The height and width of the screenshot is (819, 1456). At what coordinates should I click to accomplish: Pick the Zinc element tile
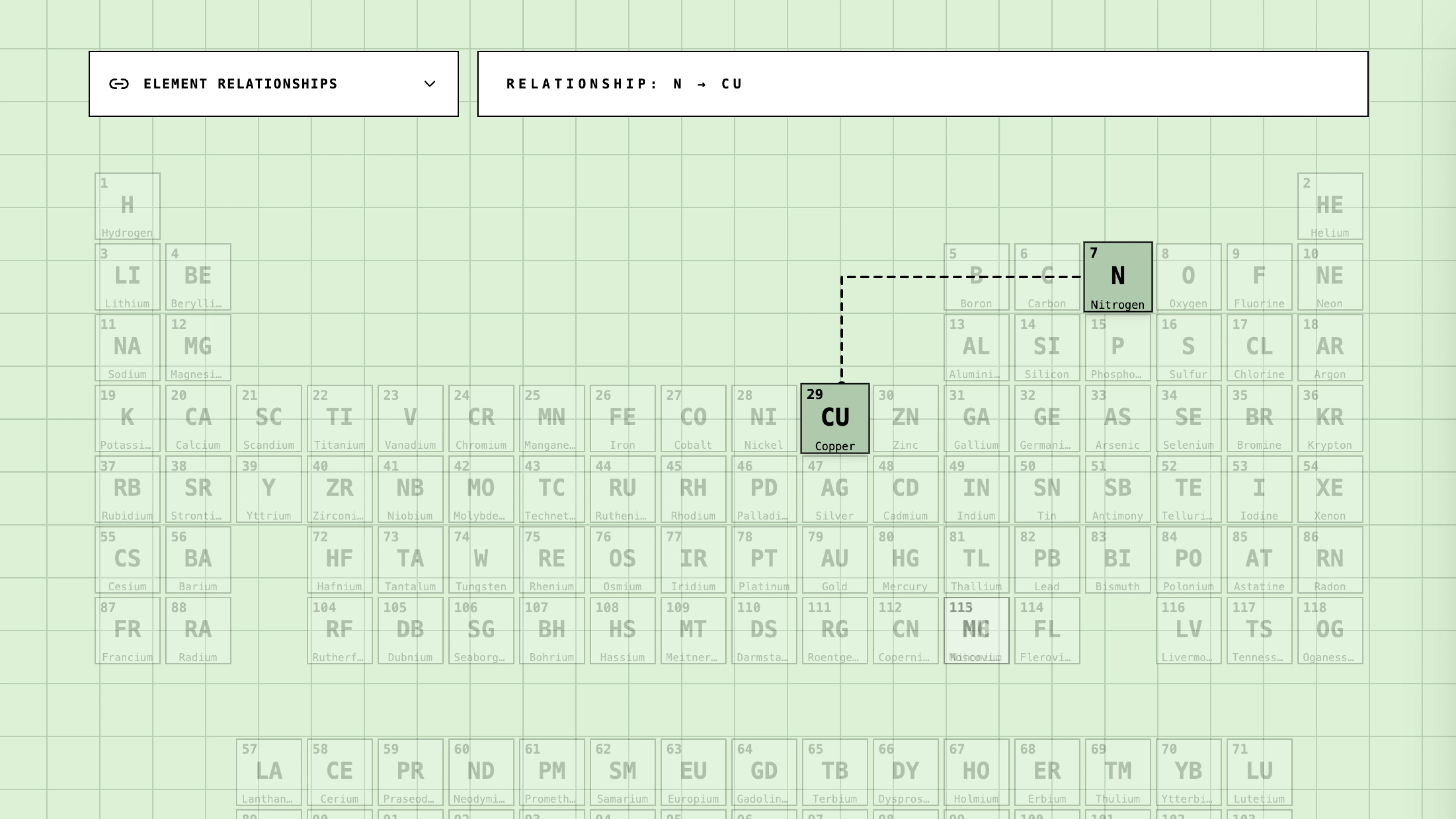[905, 418]
